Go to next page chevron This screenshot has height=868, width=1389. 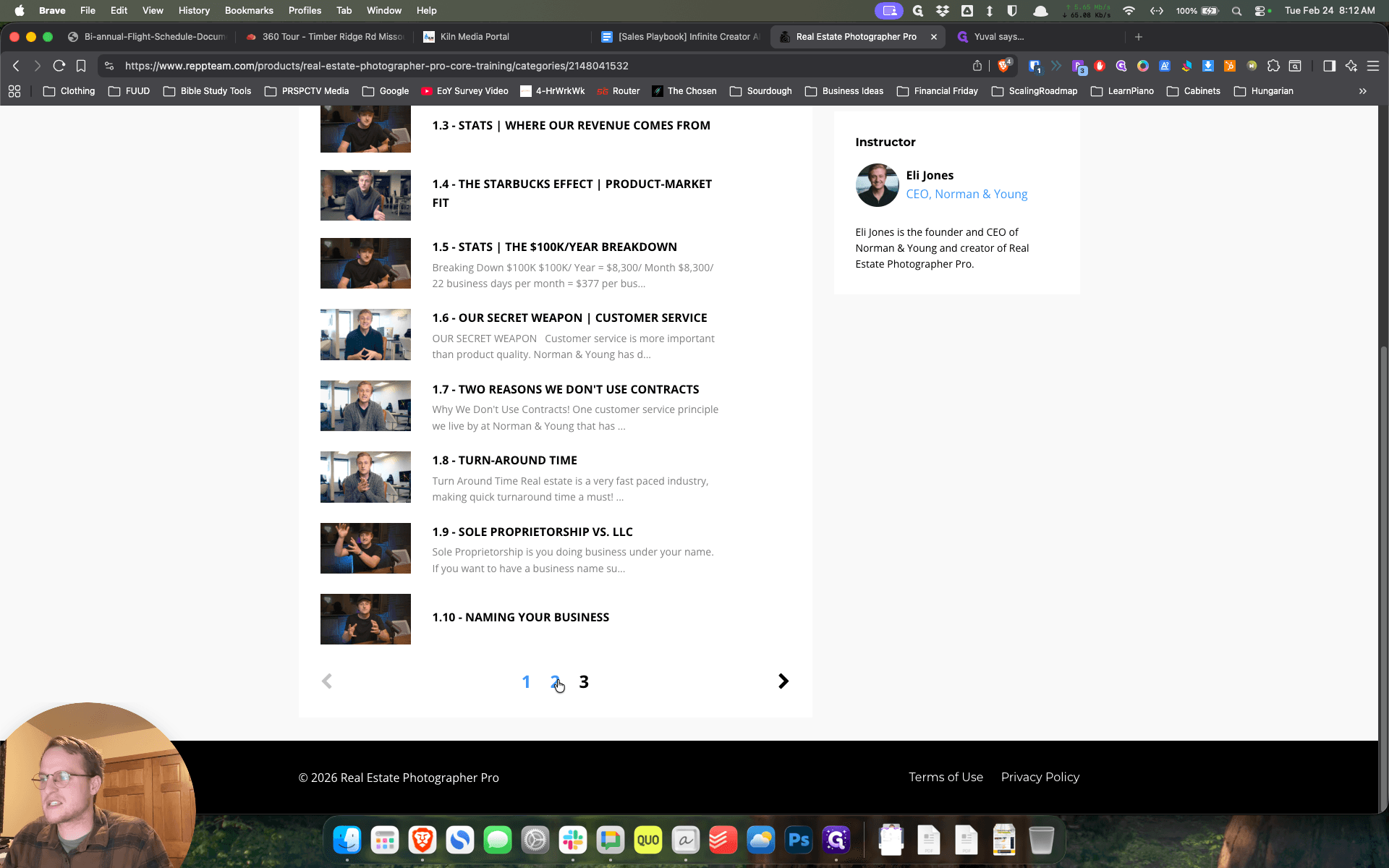click(x=783, y=681)
